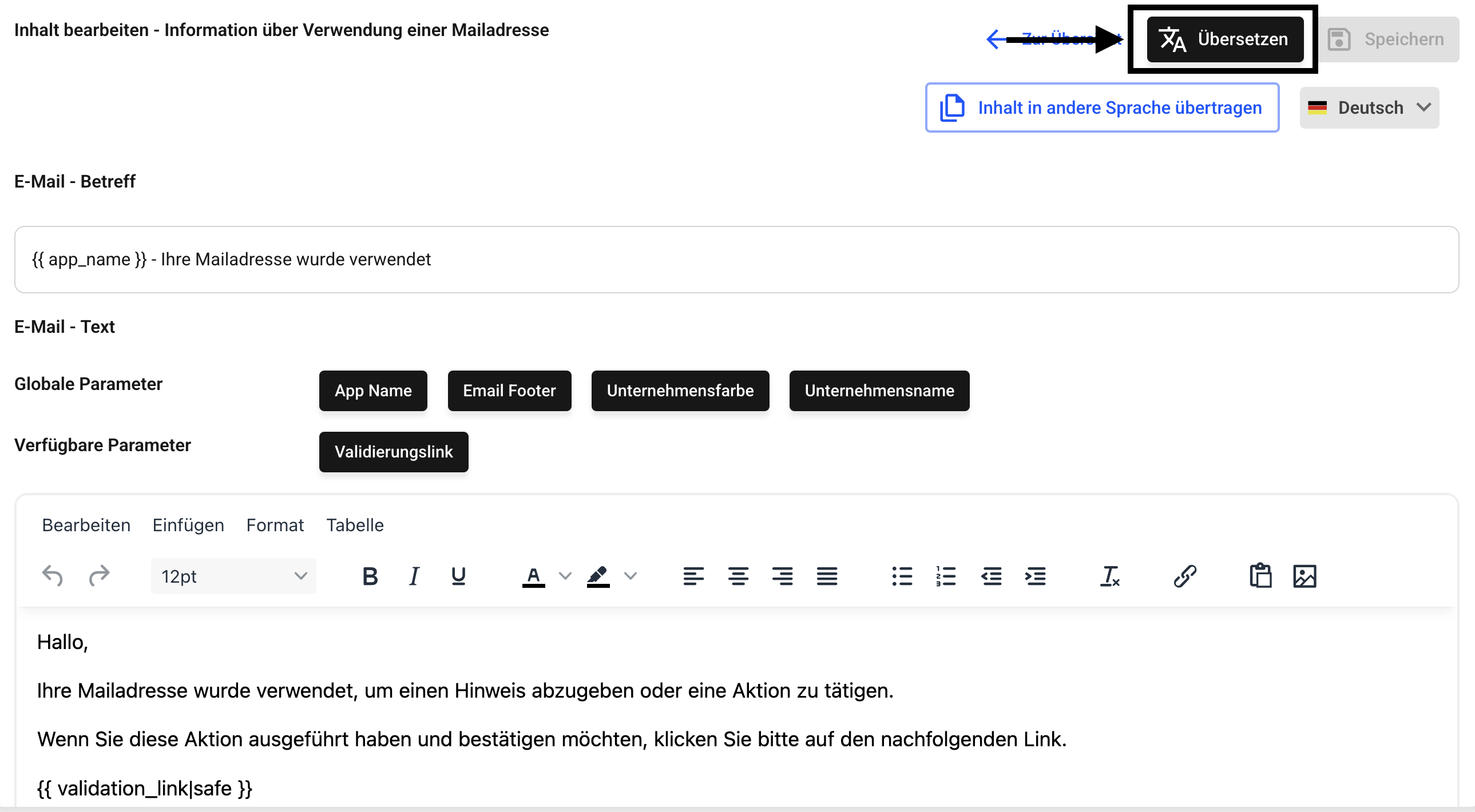Toggle underline formatting
The image size is (1475, 812).
coord(458,576)
